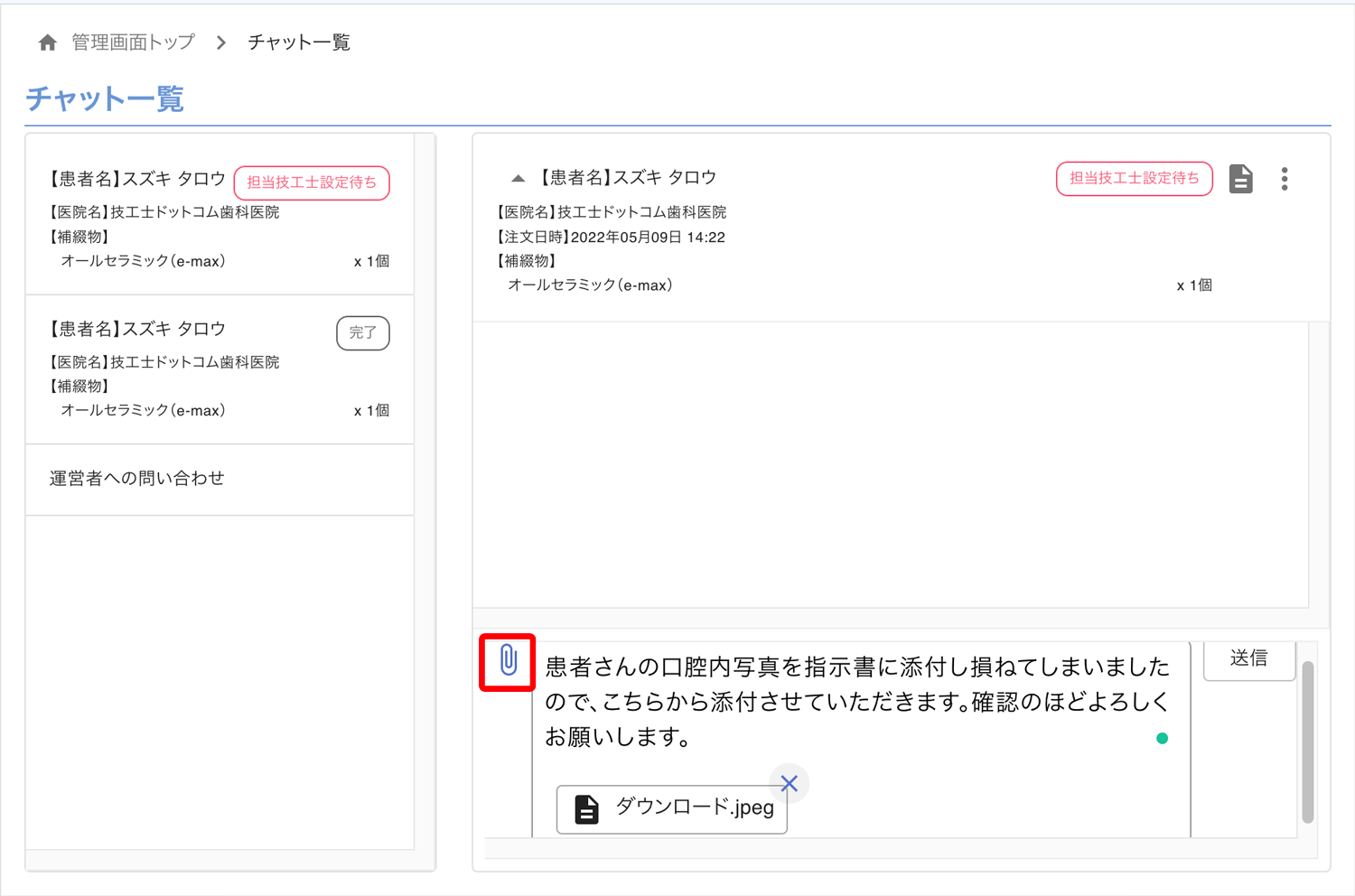Click the paperclip attach file icon
The image size is (1355, 896).
(x=508, y=661)
